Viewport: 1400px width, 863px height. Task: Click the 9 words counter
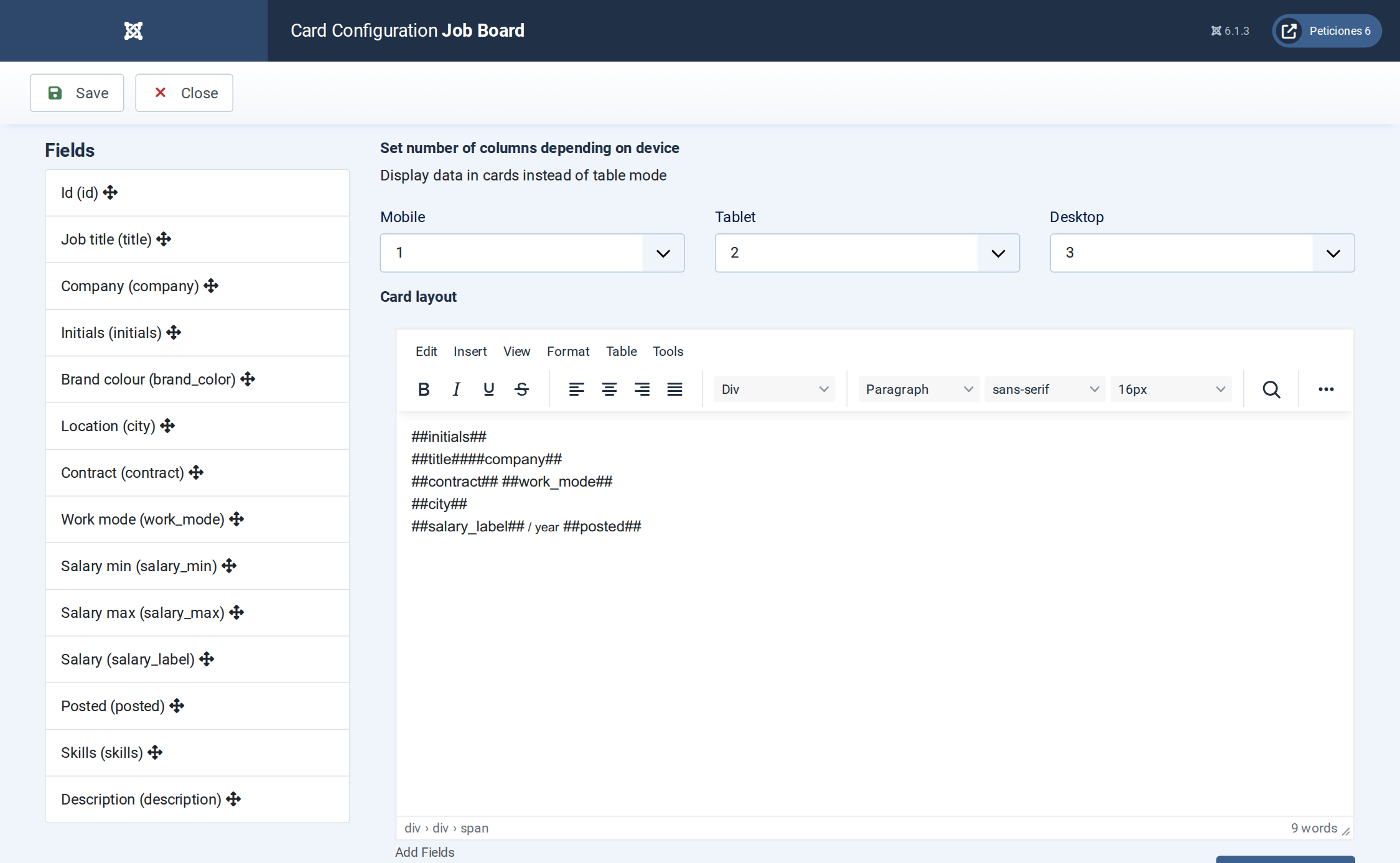[x=1314, y=828]
